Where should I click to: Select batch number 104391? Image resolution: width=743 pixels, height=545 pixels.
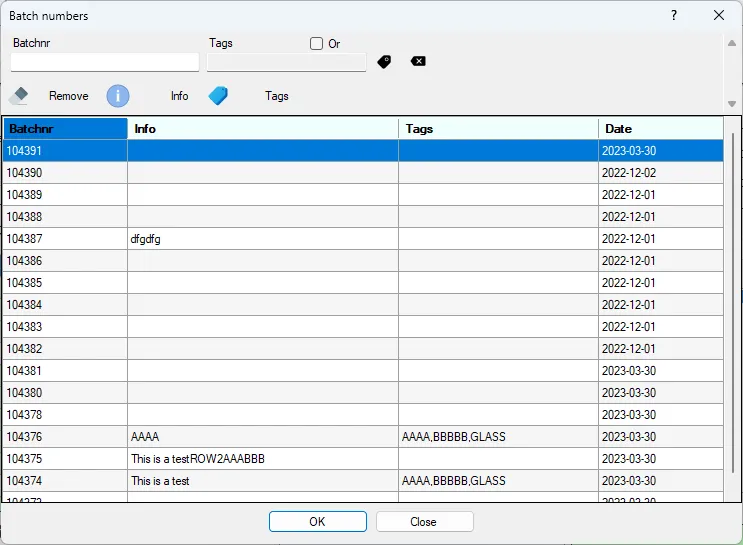coord(65,151)
